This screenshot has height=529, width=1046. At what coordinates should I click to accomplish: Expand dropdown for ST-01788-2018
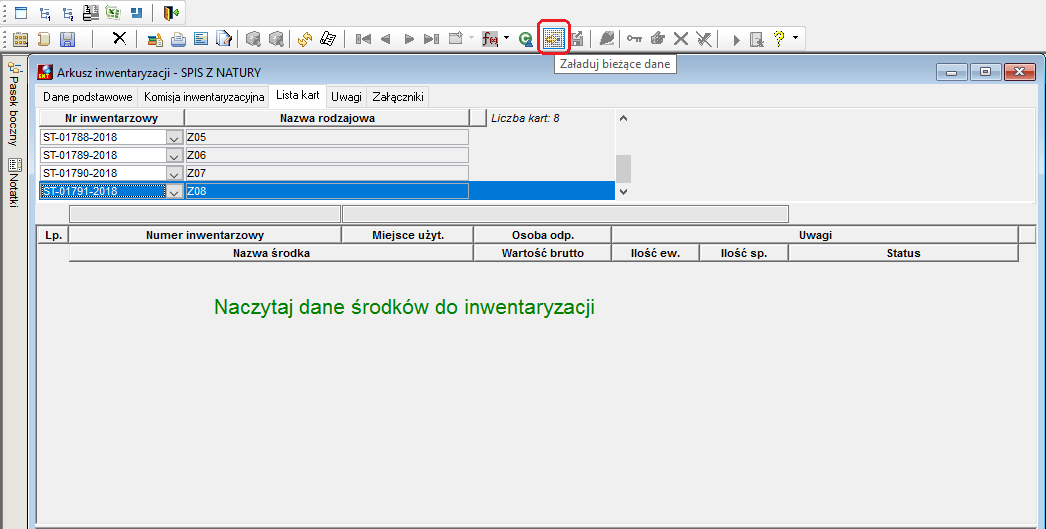coord(174,137)
